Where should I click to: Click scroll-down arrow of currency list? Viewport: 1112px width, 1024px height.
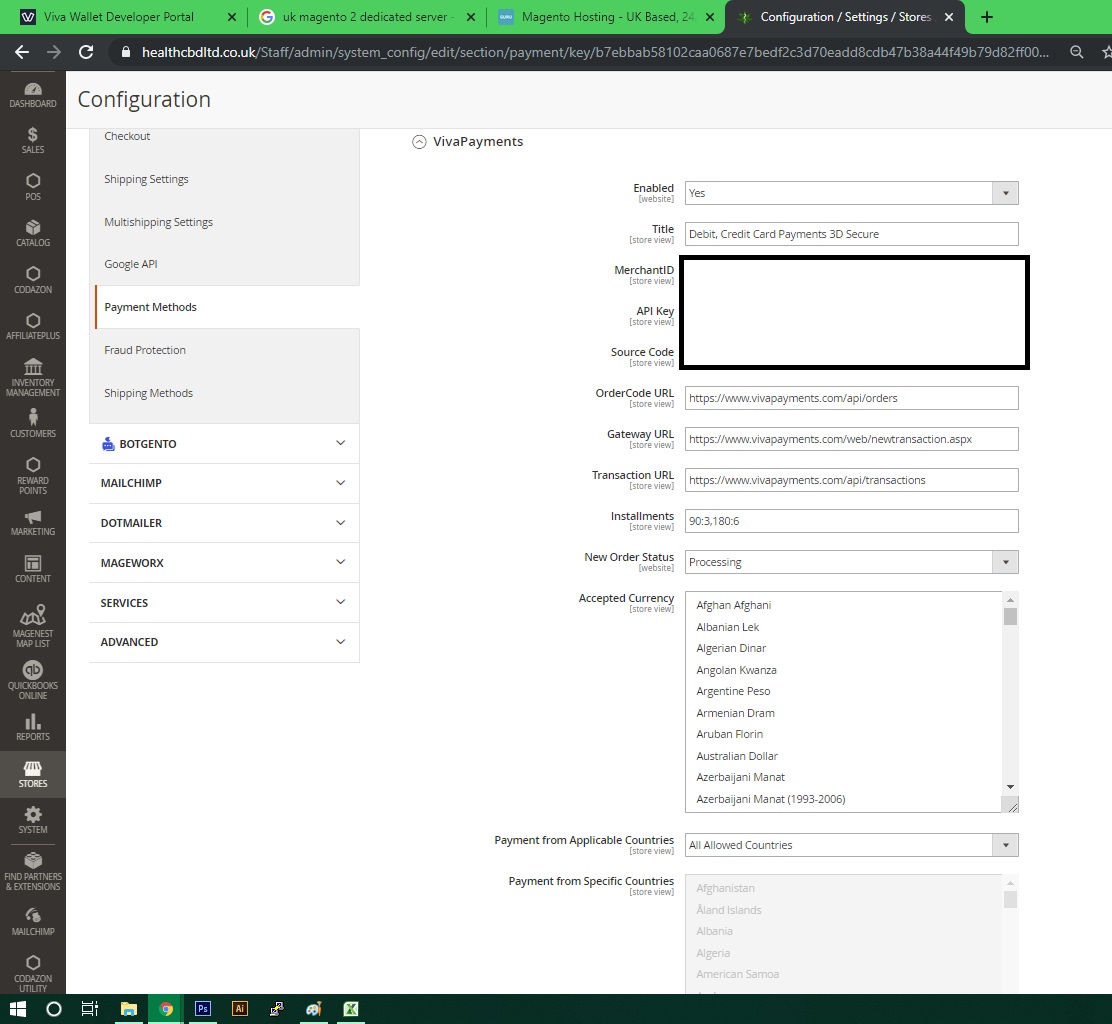1010,787
